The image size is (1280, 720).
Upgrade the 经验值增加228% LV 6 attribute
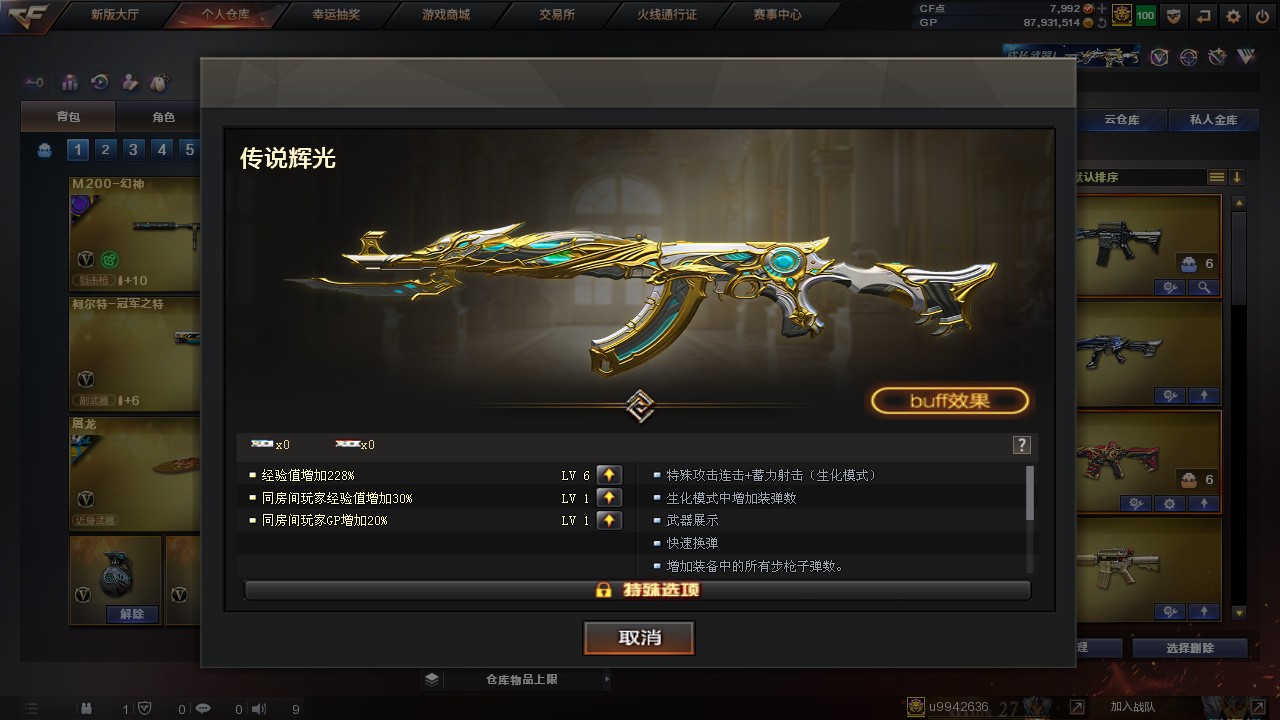tap(608, 475)
